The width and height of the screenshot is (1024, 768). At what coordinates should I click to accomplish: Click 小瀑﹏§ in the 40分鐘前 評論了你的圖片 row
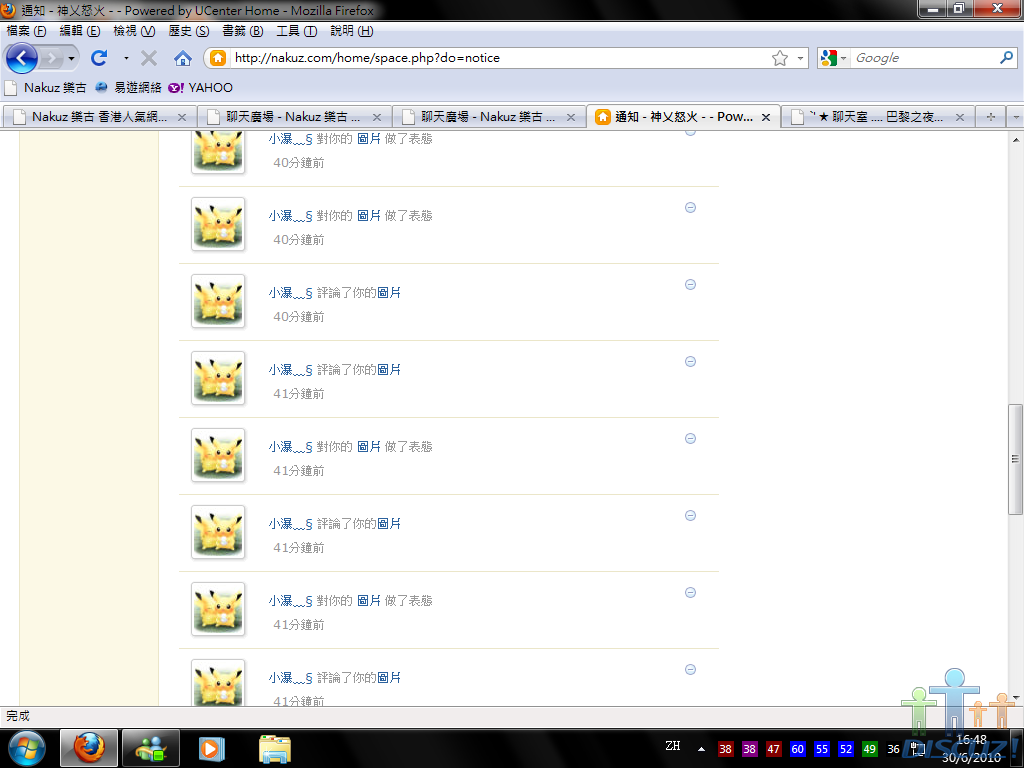[x=291, y=293]
